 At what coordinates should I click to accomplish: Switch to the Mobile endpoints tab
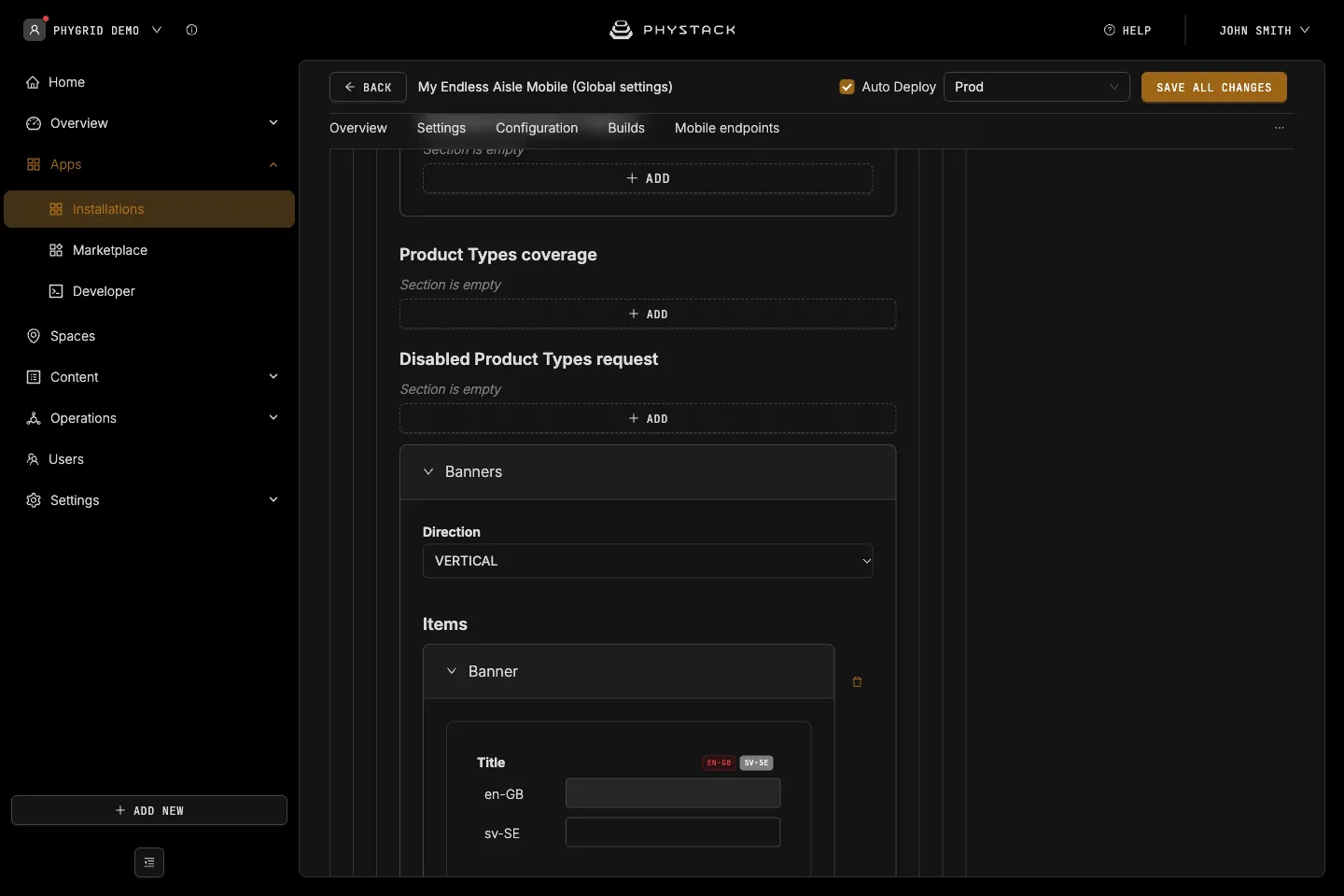click(x=727, y=128)
